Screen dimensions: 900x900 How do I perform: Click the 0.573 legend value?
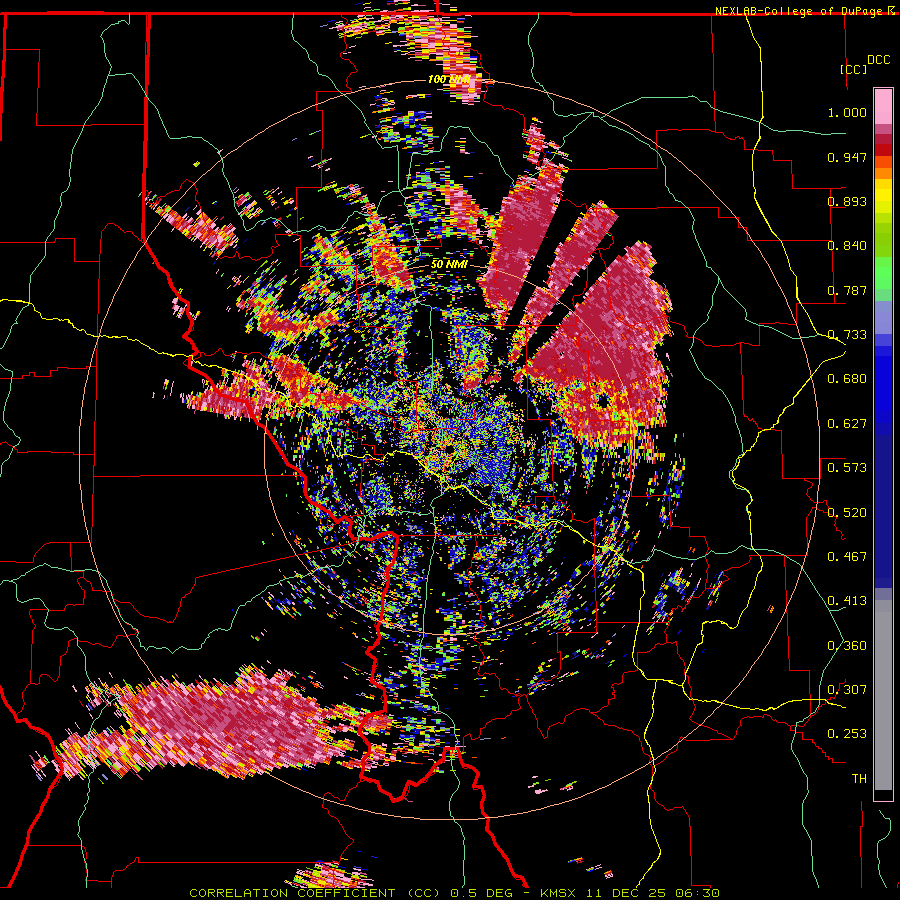pyautogui.click(x=847, y=468)
